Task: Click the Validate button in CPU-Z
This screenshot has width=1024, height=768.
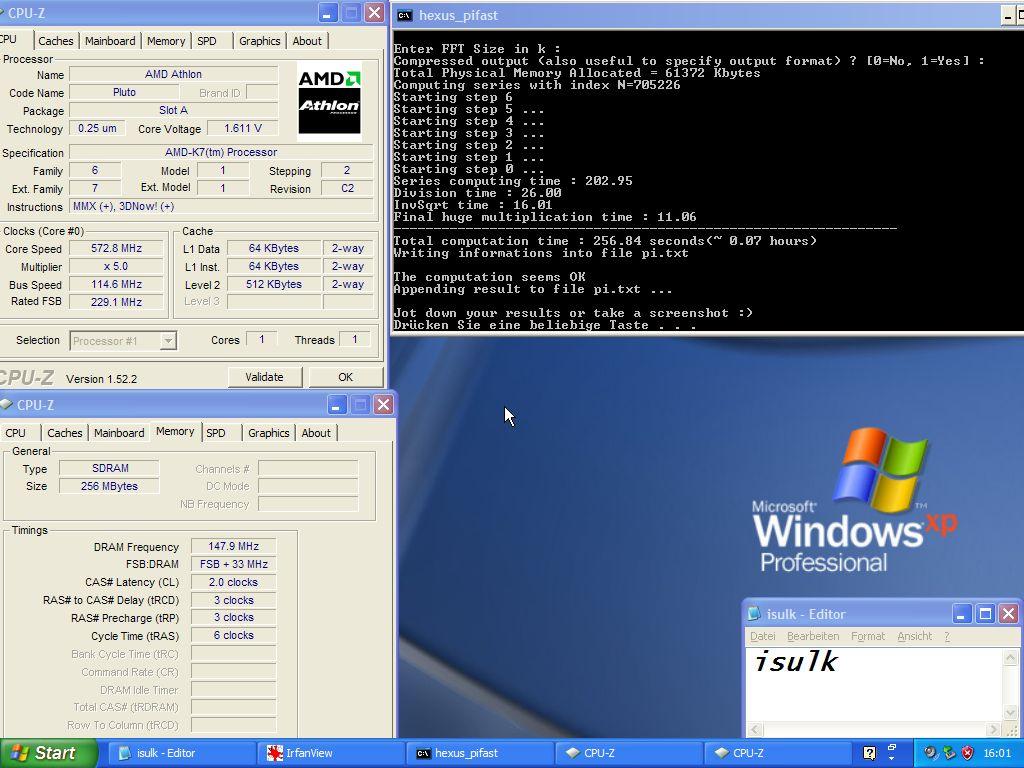Action: (264, 377)
